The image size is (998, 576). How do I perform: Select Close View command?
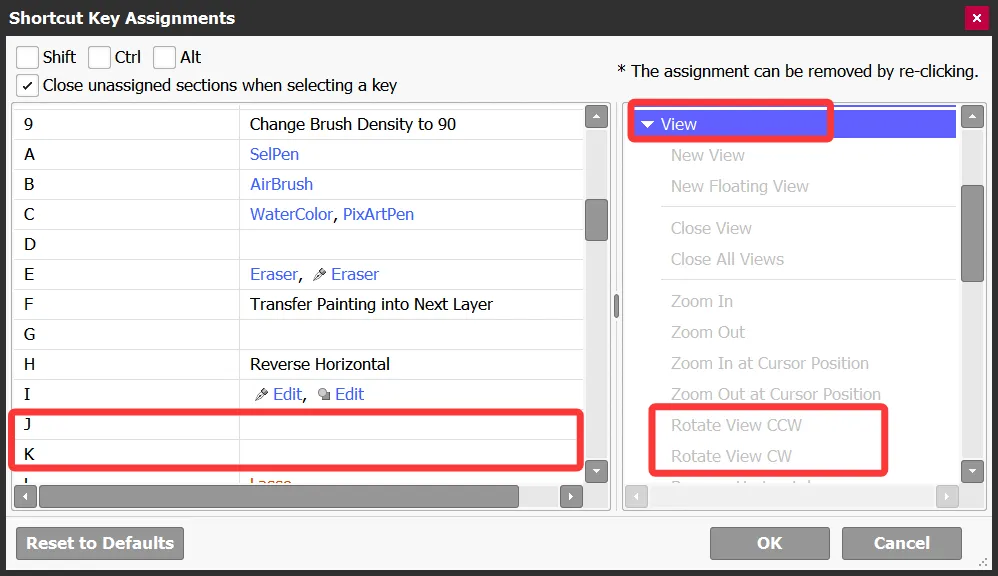coord(711,228)
